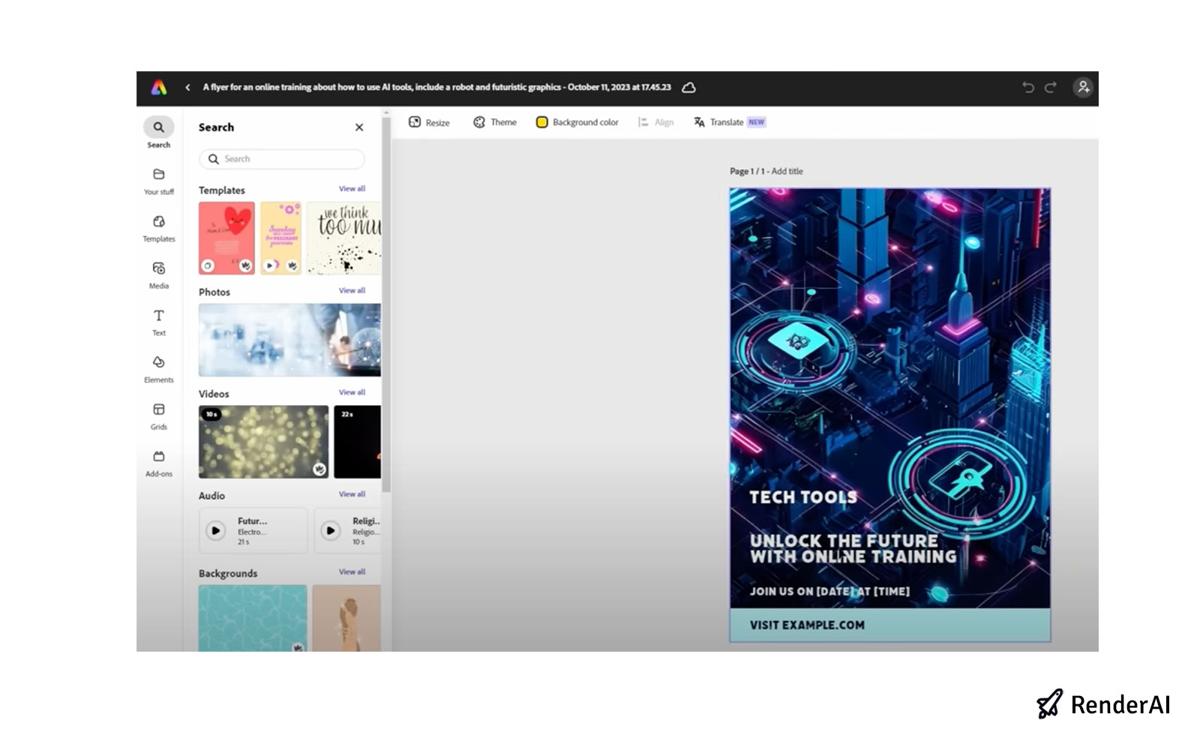Redo the last action
This screenshot has width=1200, height=750.
pyautogui.click(x=1050, y=87)
